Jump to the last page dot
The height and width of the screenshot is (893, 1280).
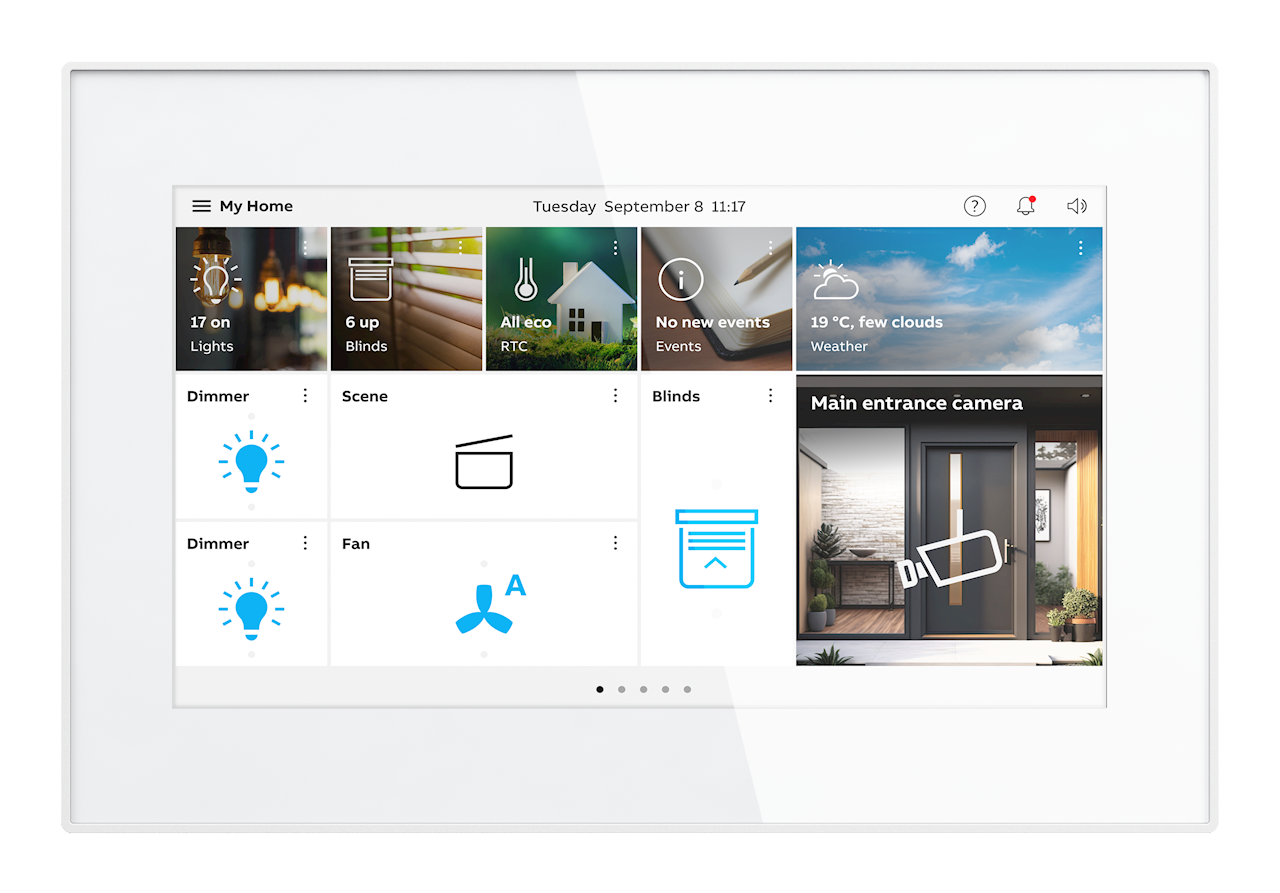click(x=687, y=689)
